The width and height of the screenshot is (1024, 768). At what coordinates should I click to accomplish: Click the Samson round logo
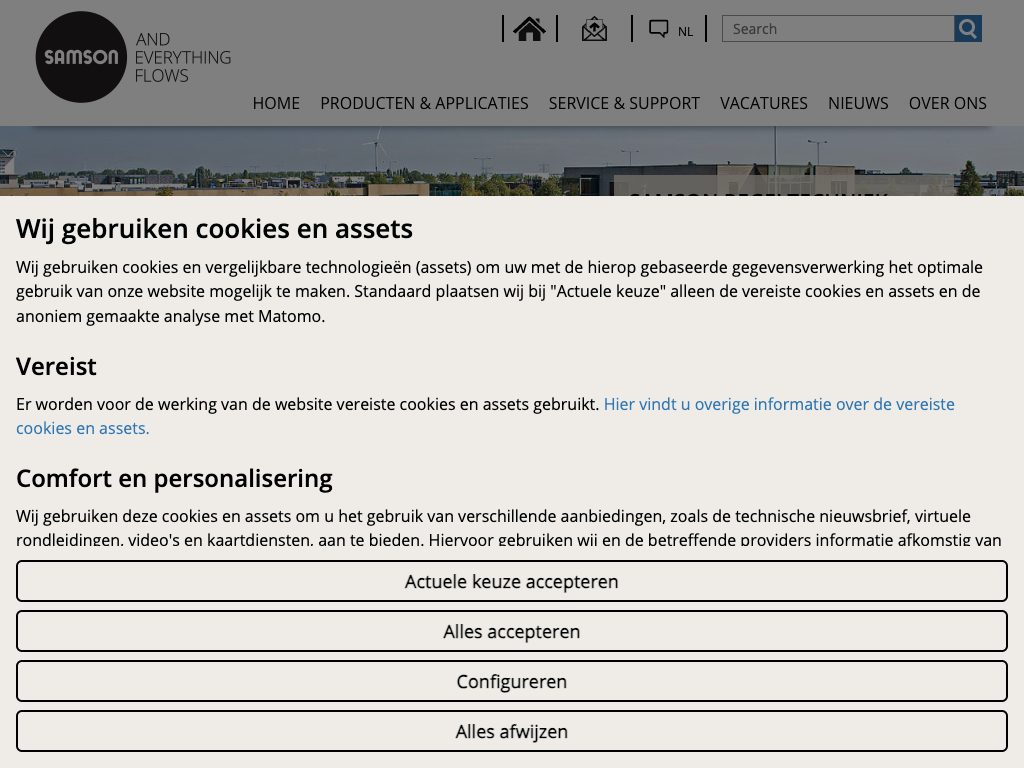[x=80, y=57]
